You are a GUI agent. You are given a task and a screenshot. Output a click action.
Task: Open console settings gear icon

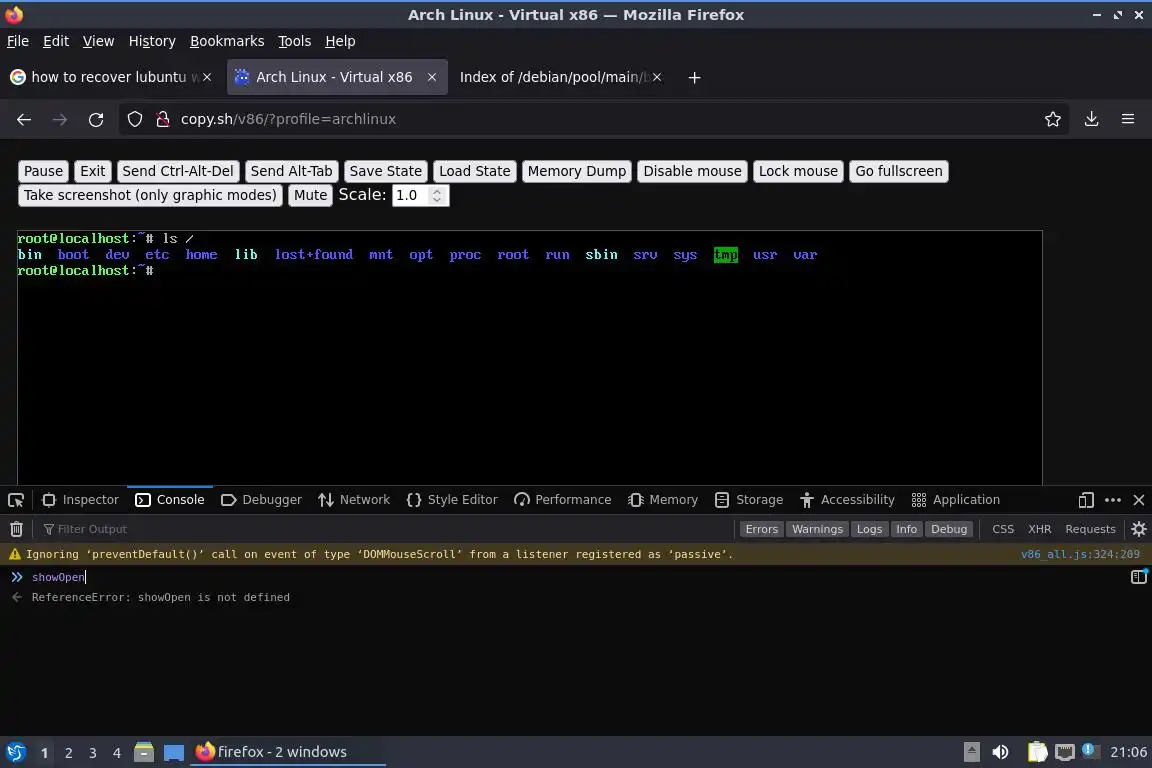[x=1139, y=528]
